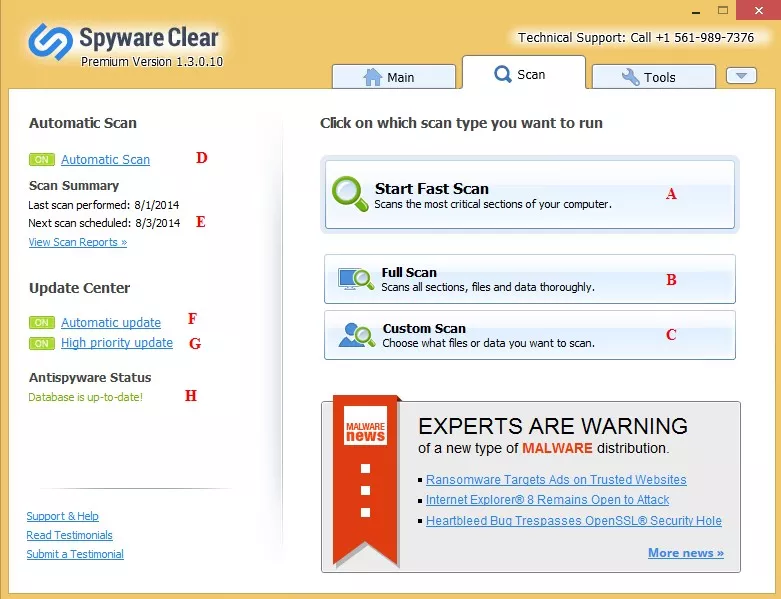Image resolution: width=781 pixels, height=599 pixels.
Task: Click the Automatic update link
Action: (x=111, y=323)
